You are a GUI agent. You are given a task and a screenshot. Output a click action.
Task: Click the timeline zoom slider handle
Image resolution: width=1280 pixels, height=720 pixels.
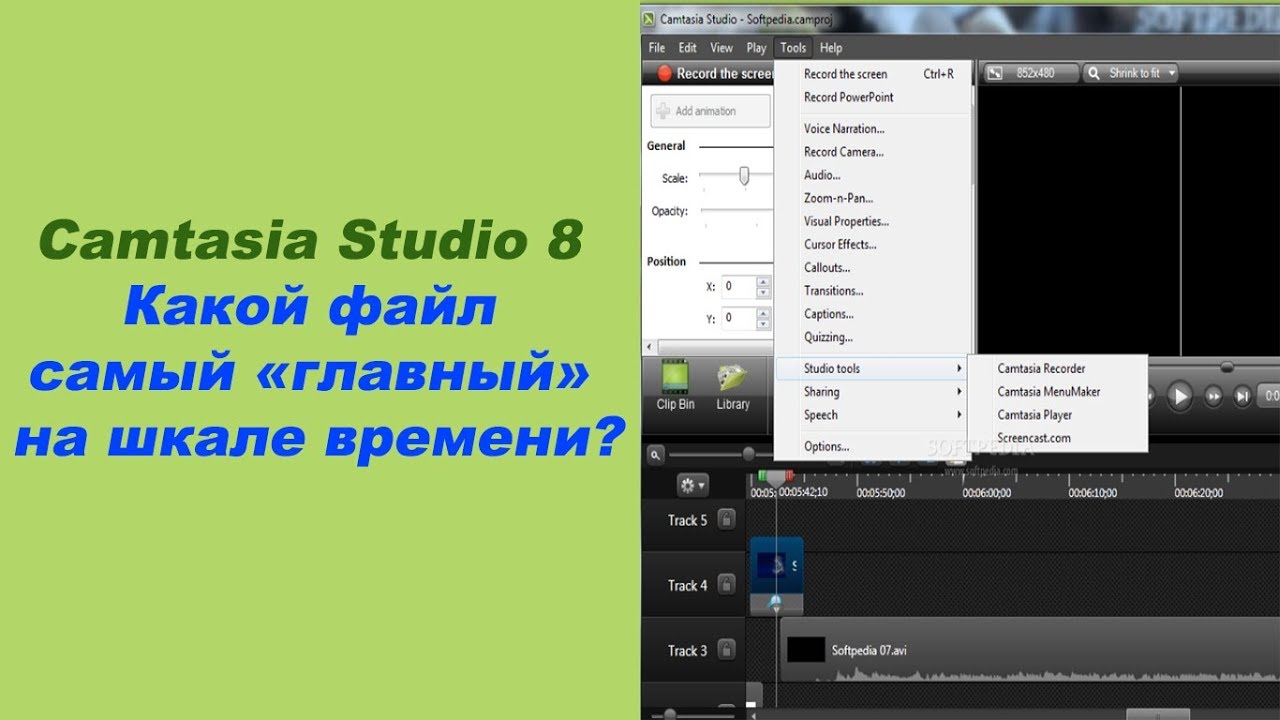[x=748, y=454]
